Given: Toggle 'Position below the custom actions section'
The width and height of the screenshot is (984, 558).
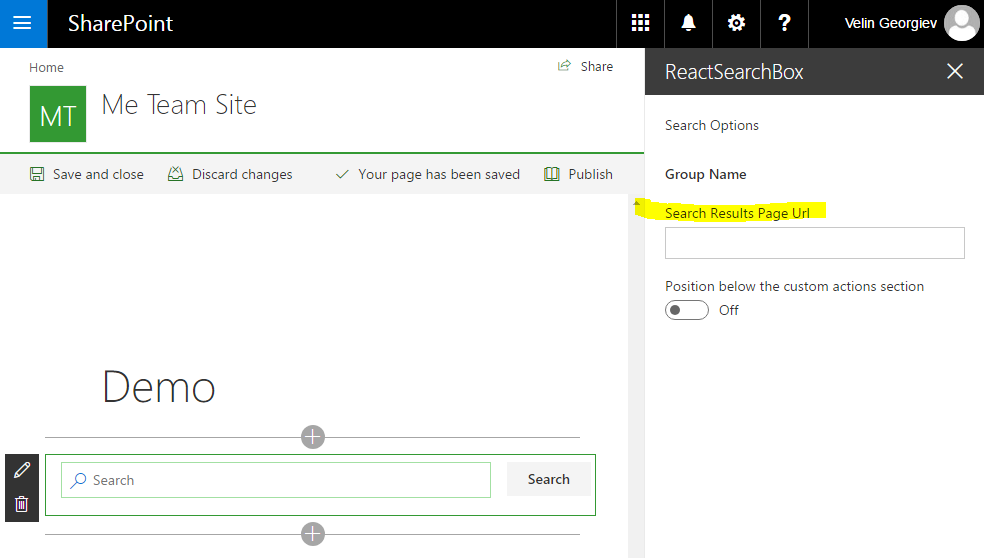Looking at the screenshot, I should [687, 310].
